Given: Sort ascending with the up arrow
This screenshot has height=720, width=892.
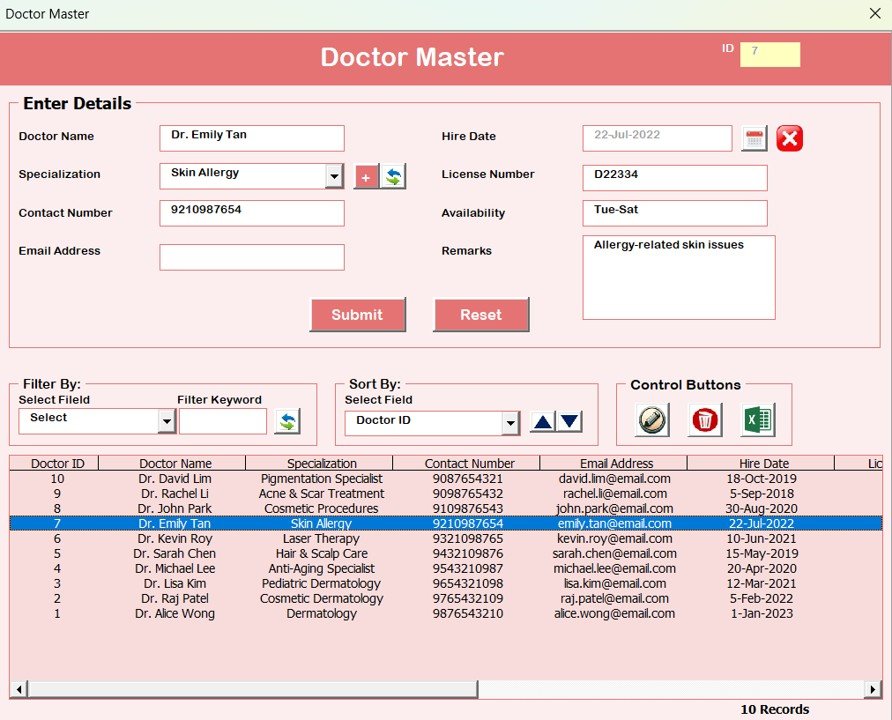Looking at the screenshot, I should (x=543, y=422).
